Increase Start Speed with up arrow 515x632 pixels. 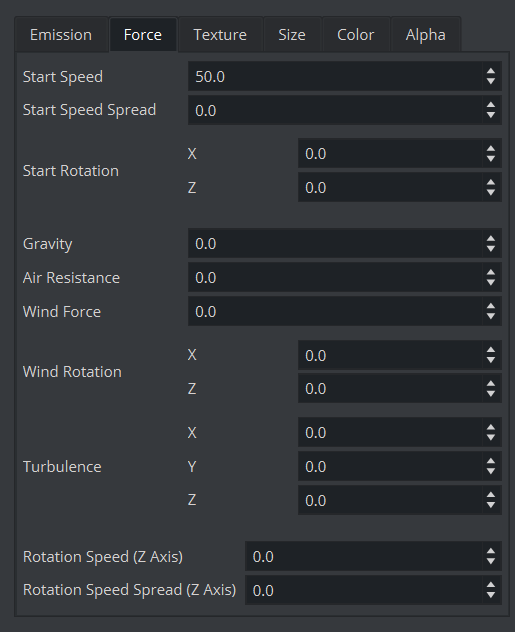coord(490,71)
